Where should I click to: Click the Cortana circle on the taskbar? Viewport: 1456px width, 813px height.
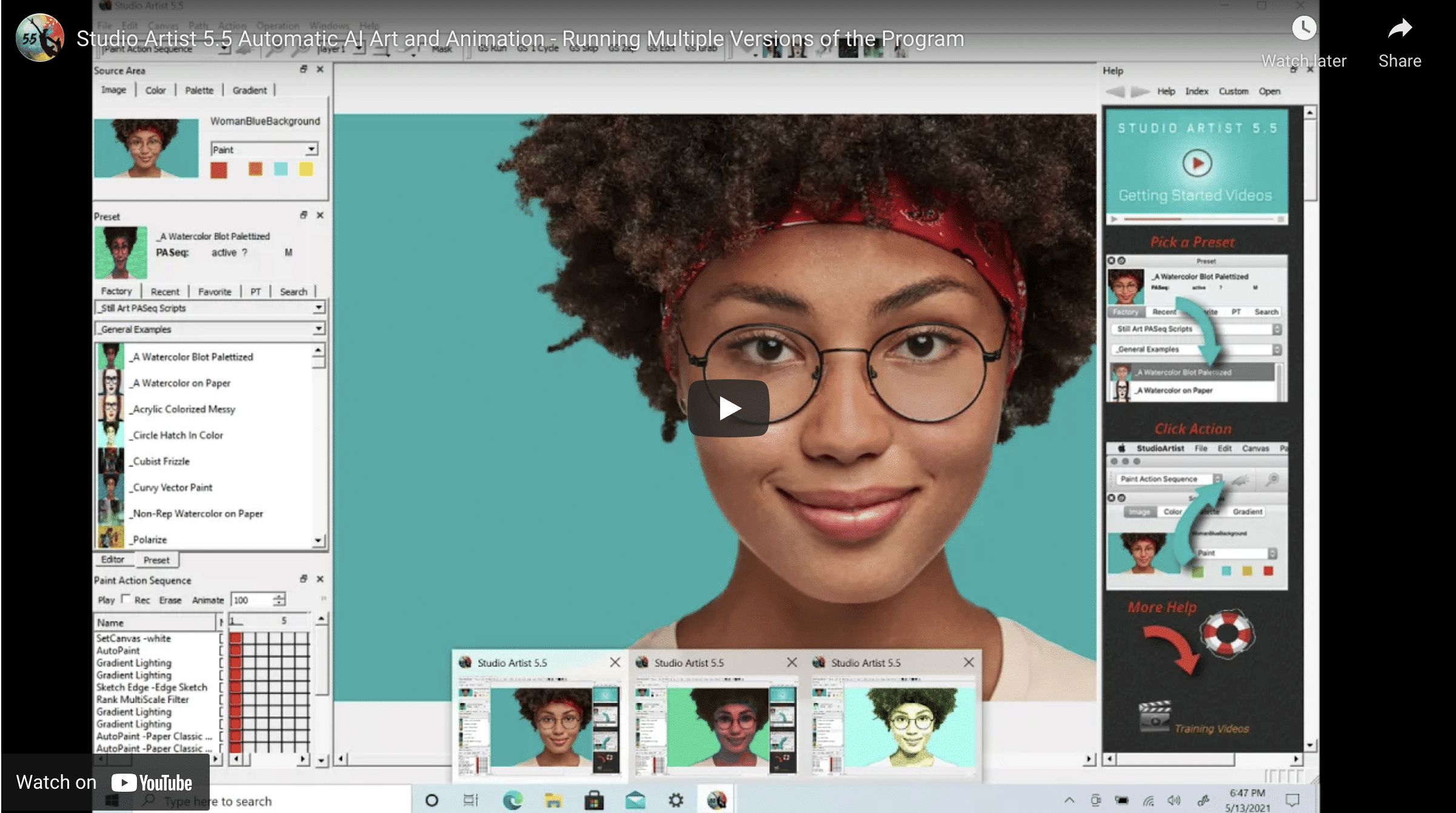[432, 800]
